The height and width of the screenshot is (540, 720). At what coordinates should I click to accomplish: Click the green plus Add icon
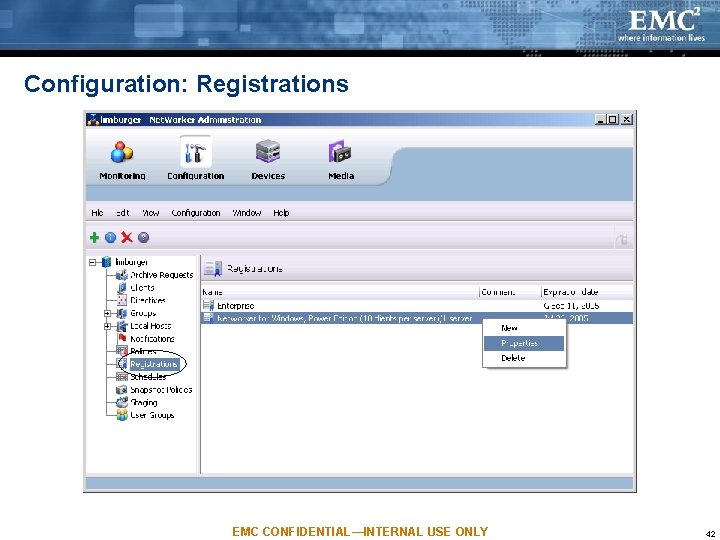pyautogui.click(x=94, y=237)
